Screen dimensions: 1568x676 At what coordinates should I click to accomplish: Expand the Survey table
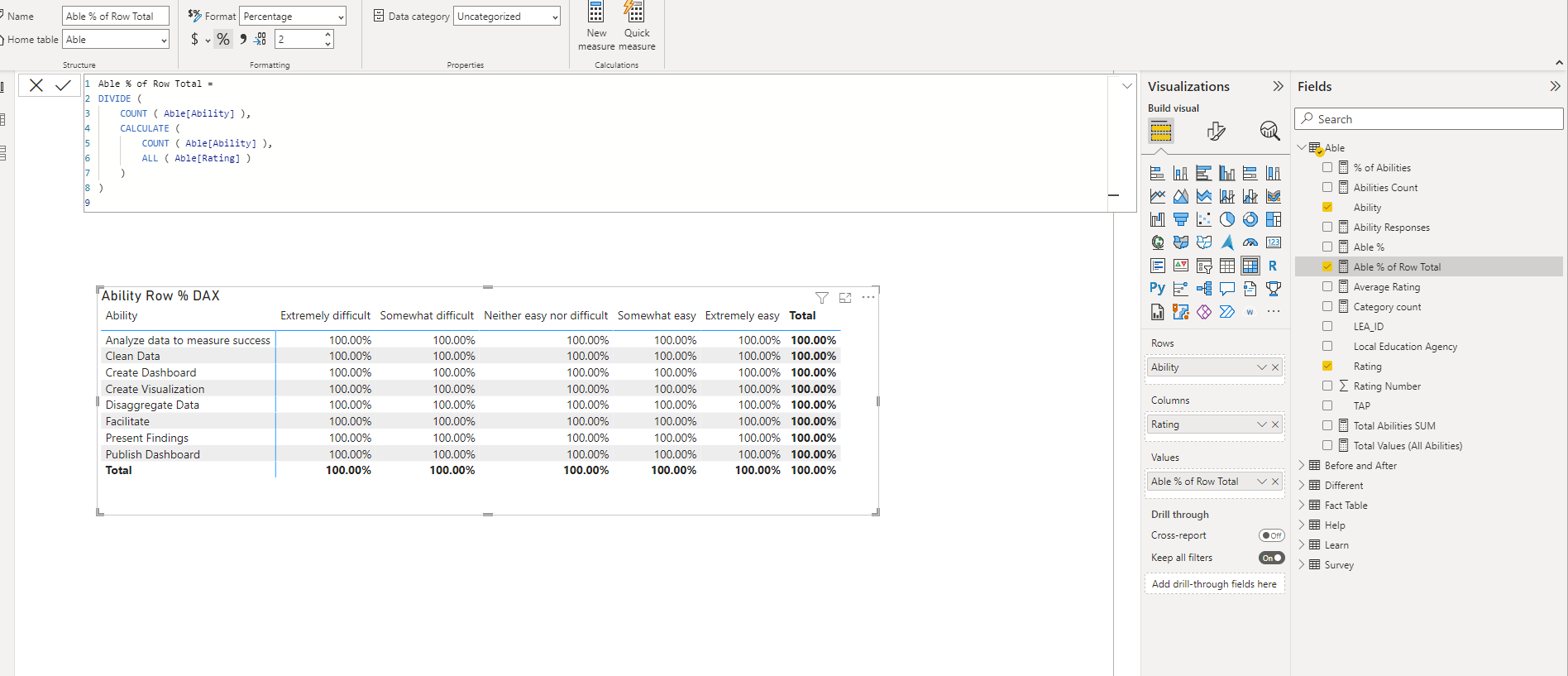[1302, 564]
